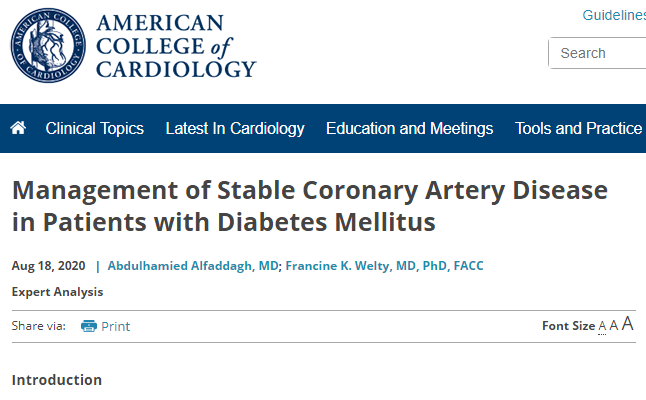Open the Clinical Topics menu

(x=95, y=129)
